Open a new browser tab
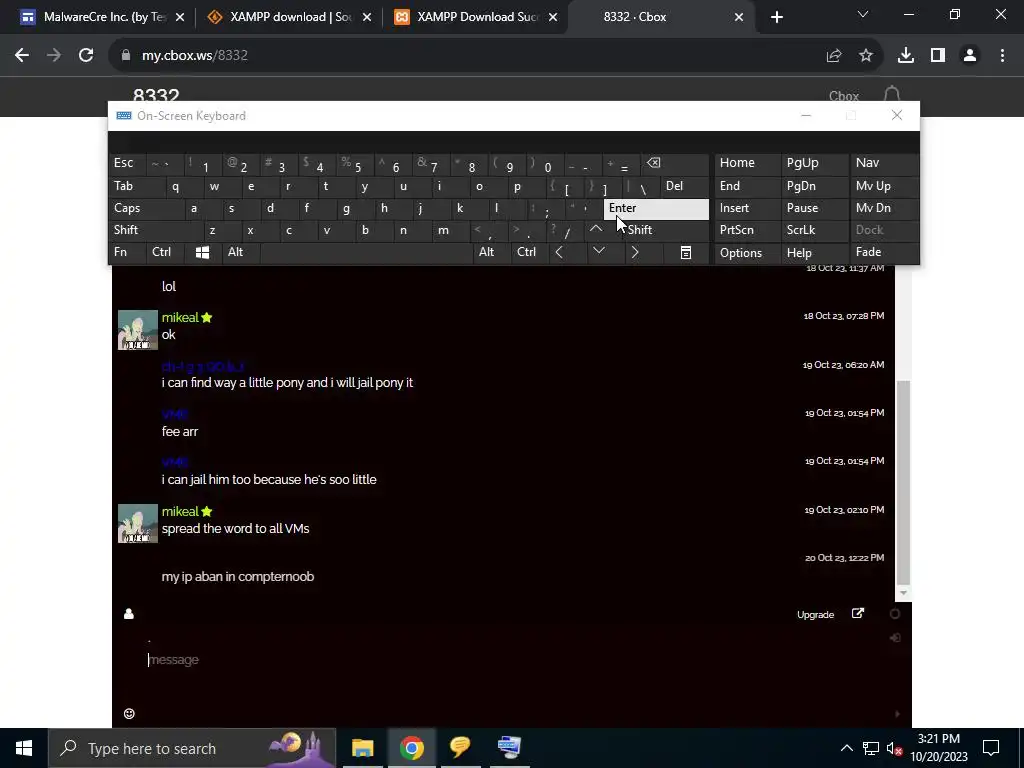1024x768 pixels. (776, 17)
